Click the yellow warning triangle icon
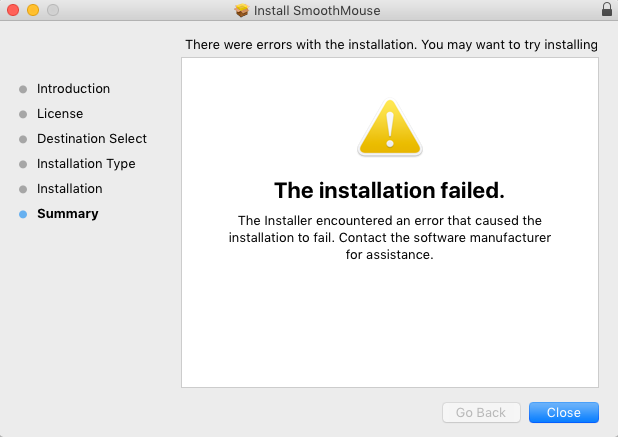 tap(390, 127)
